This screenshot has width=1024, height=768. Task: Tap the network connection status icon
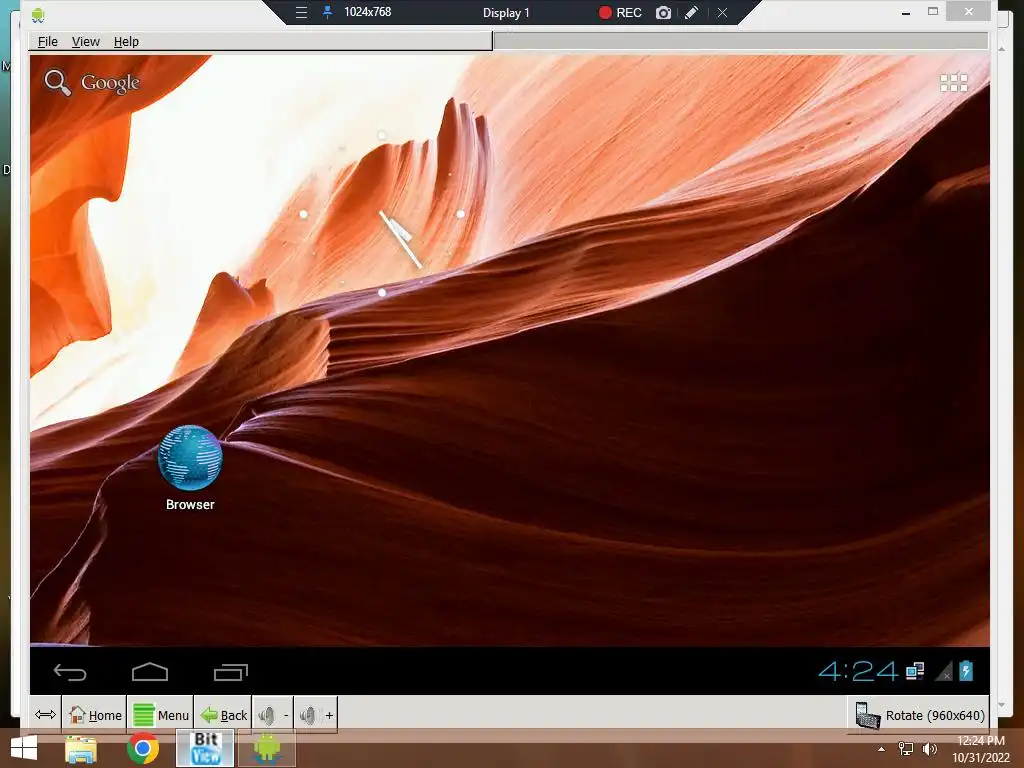point(915,671)
